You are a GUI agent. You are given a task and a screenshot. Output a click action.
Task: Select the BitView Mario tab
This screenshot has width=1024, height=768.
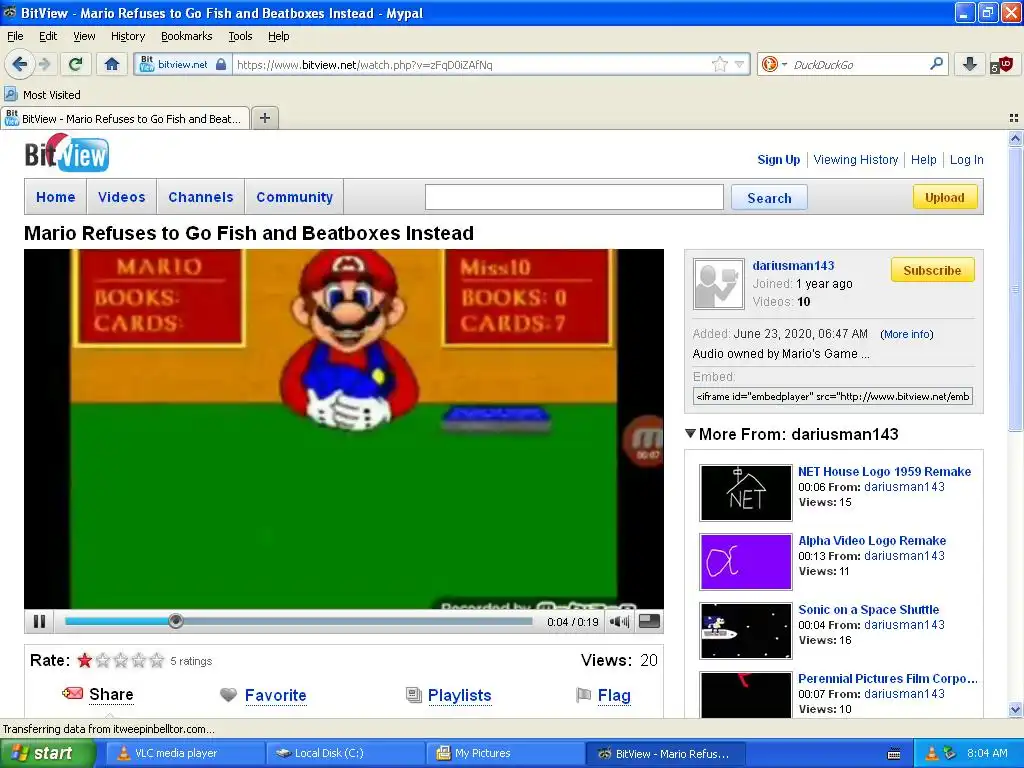coord(125,118)
